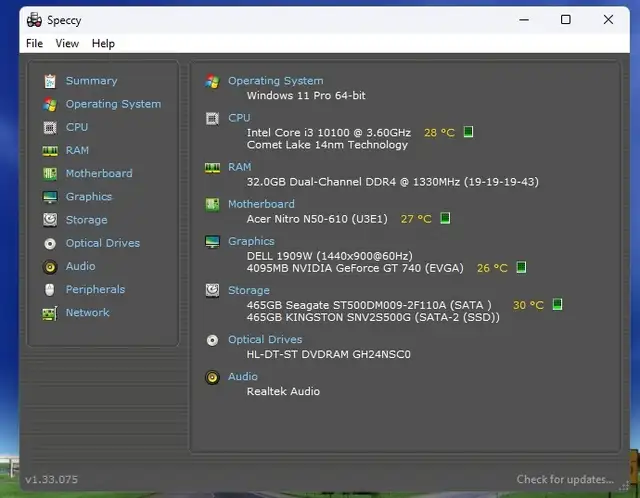Viewport: 640px width, 498px height.
Task: Click the Motherboard icon in summary pane
Action: [x=212, y=205]
